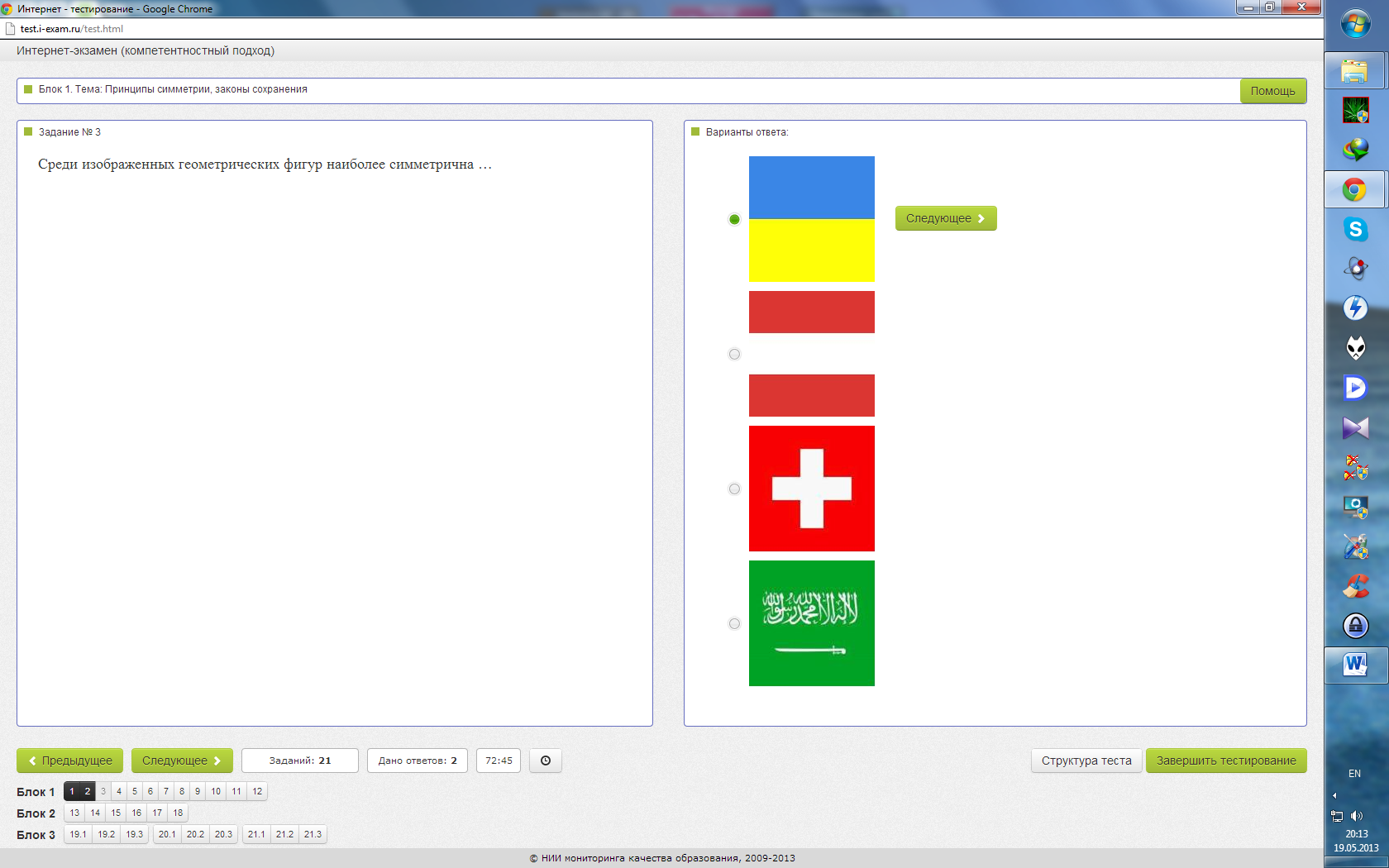1389x868 pixels.
Task: Go to question 20.2
Action: [195, 834]
